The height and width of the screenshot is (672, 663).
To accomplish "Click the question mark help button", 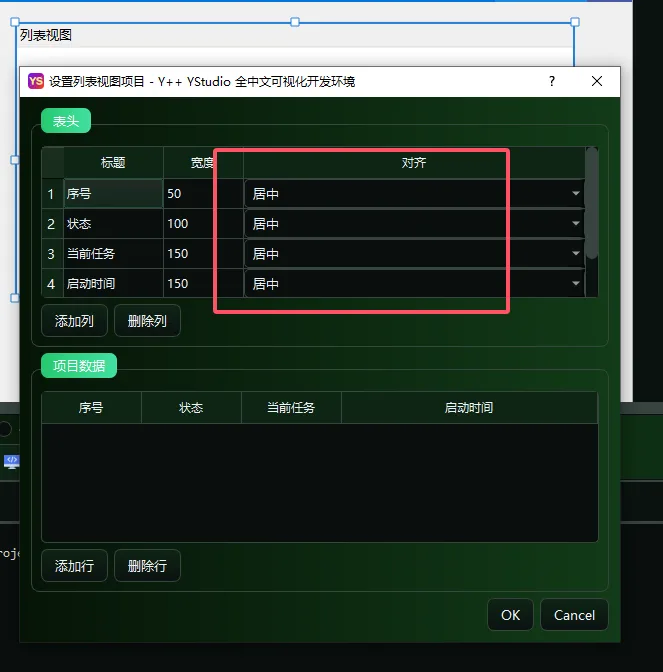I will [552, 81].
